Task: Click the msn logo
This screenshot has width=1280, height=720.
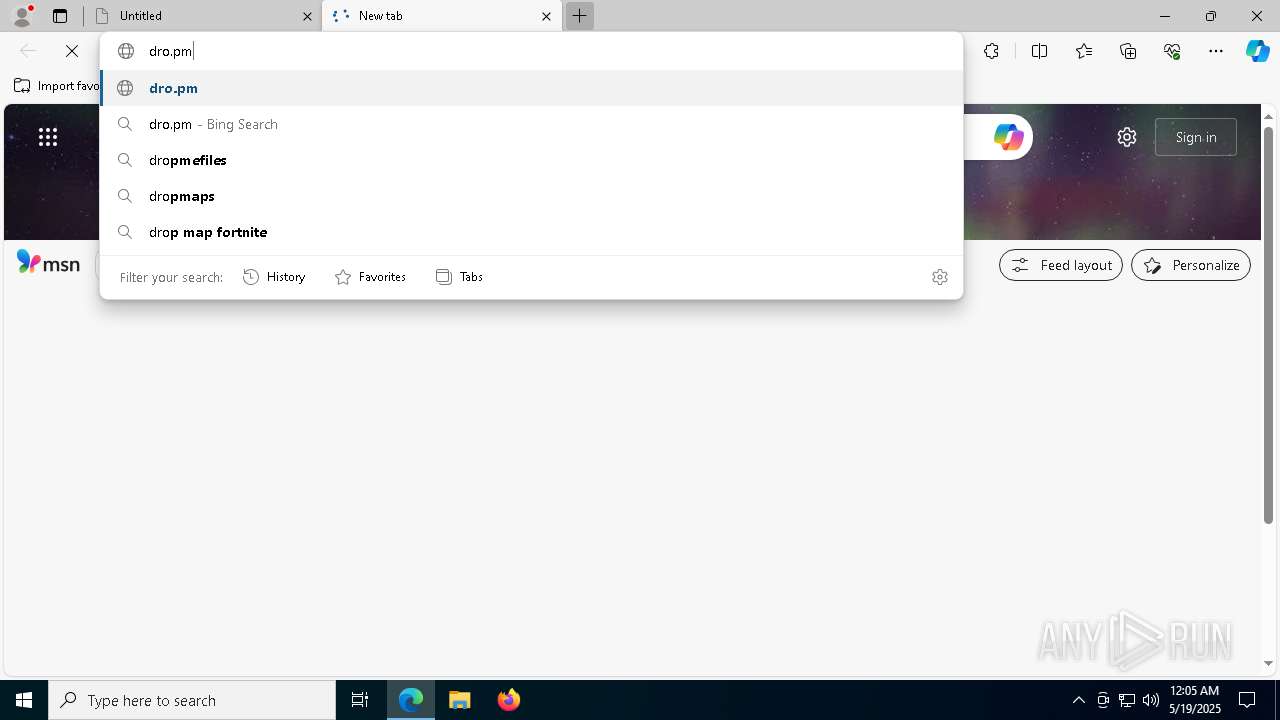Action: click(48, 264)
